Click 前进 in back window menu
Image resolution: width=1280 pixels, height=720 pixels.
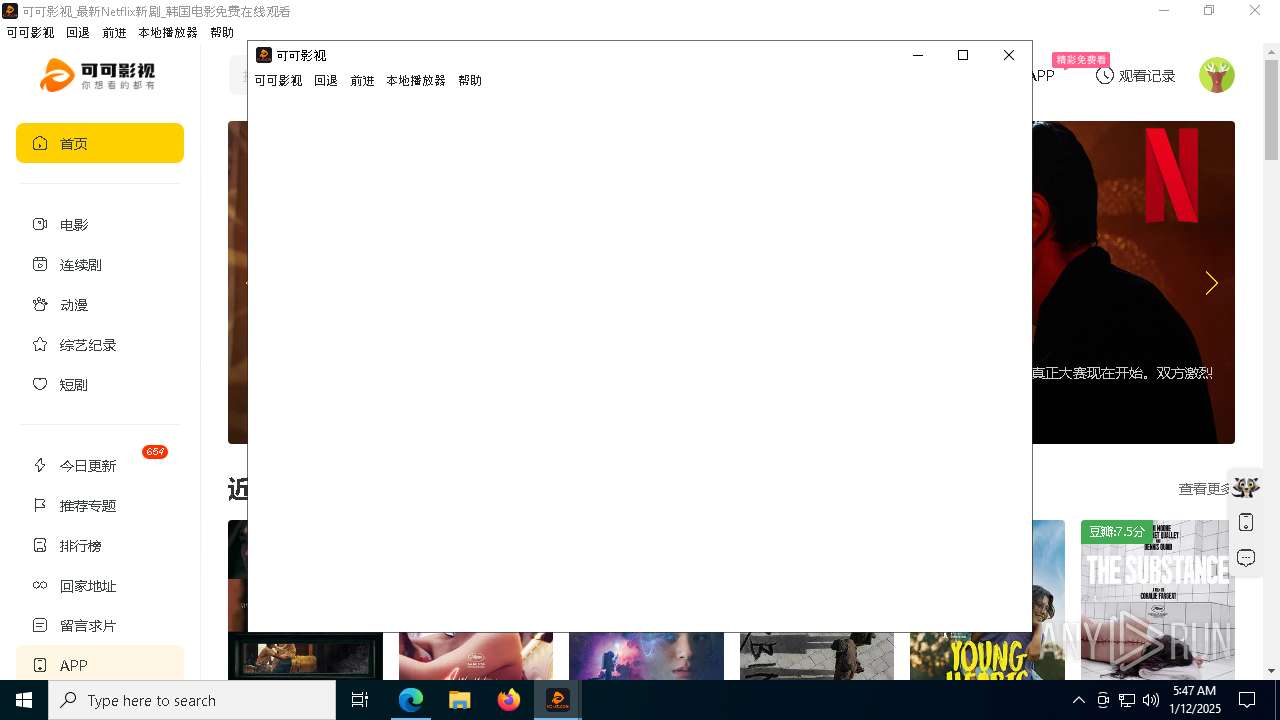(114, 33)
